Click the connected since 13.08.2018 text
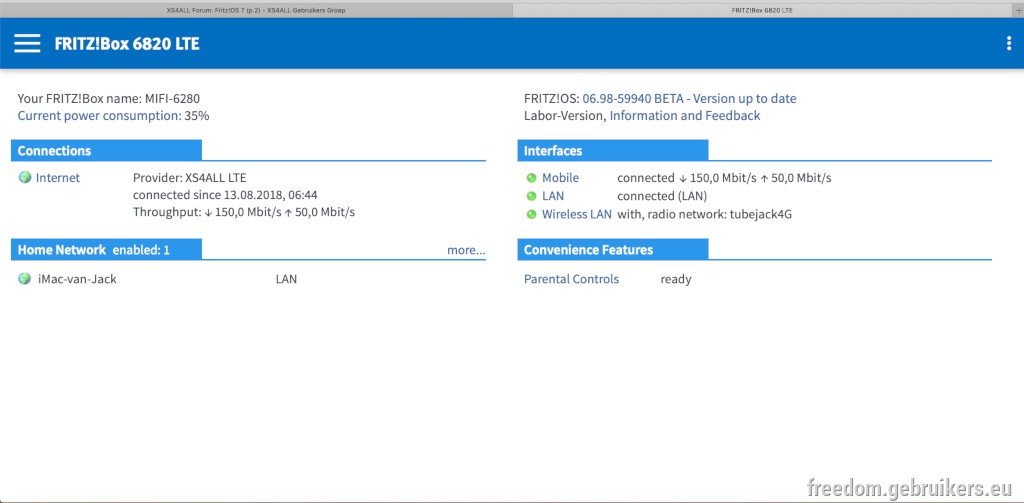 point(225,195)
